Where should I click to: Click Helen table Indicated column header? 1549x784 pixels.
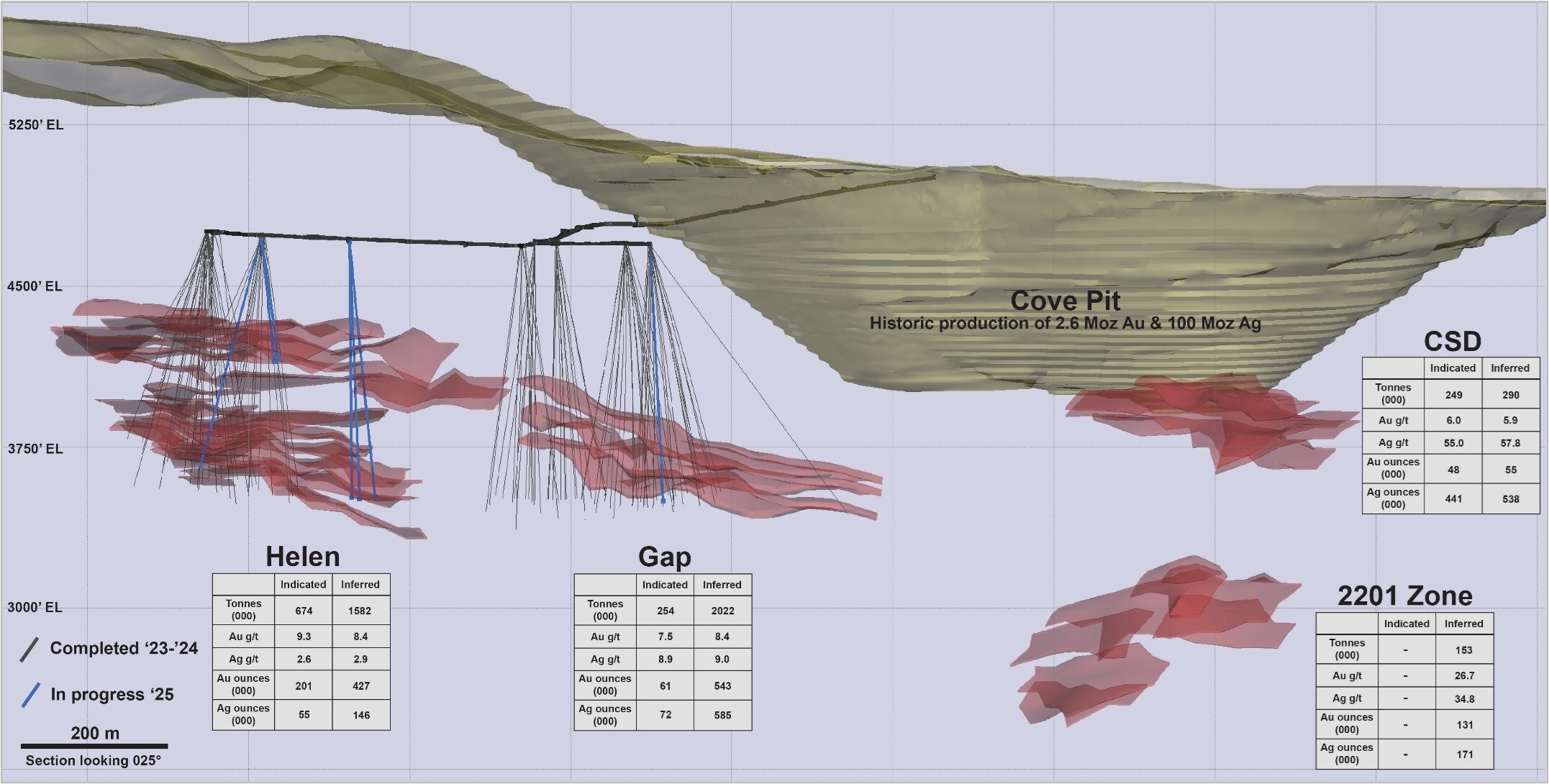pyautogui.click(x=303, y=585)
